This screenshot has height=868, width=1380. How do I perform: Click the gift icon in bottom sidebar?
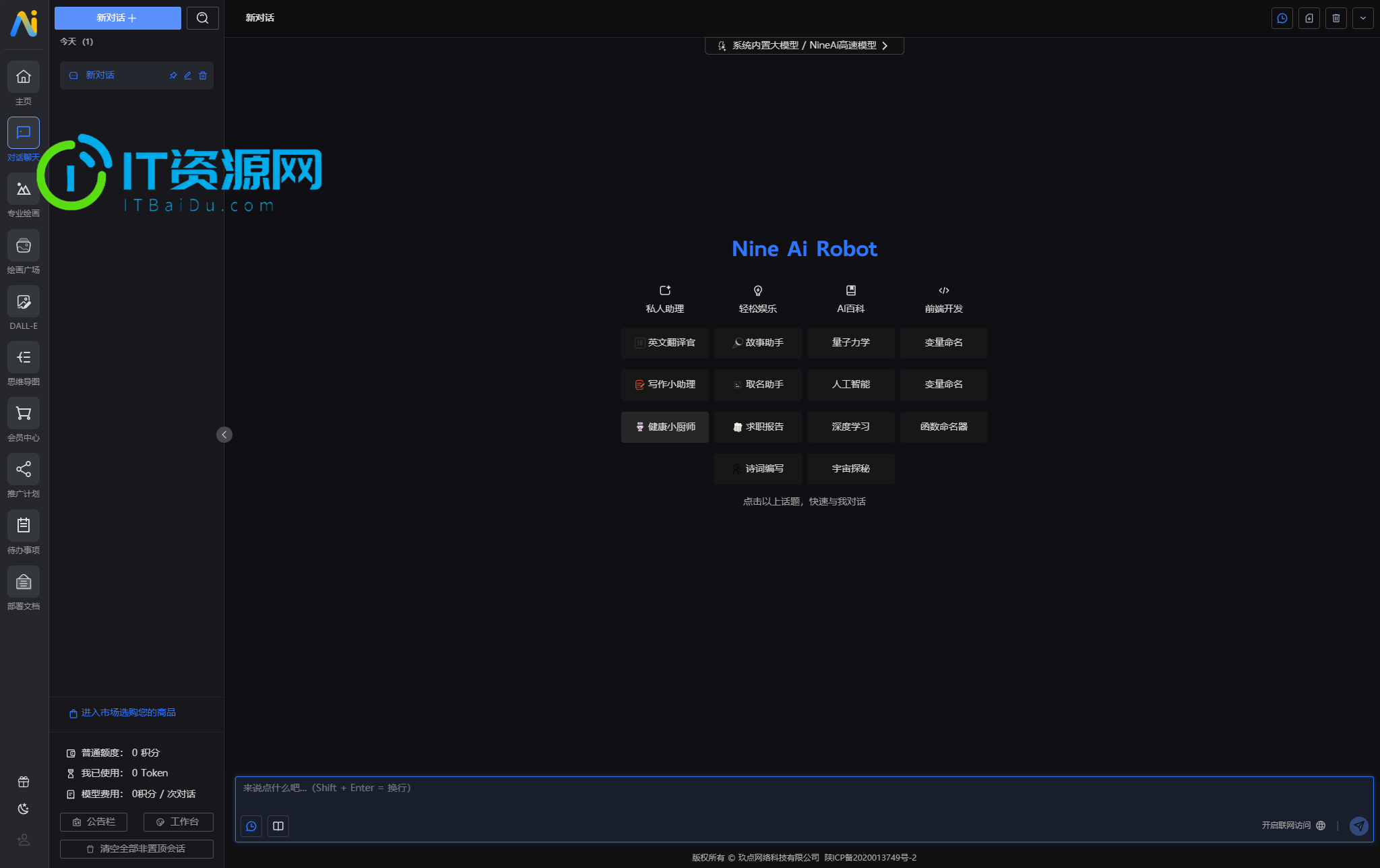pos(24,782)
